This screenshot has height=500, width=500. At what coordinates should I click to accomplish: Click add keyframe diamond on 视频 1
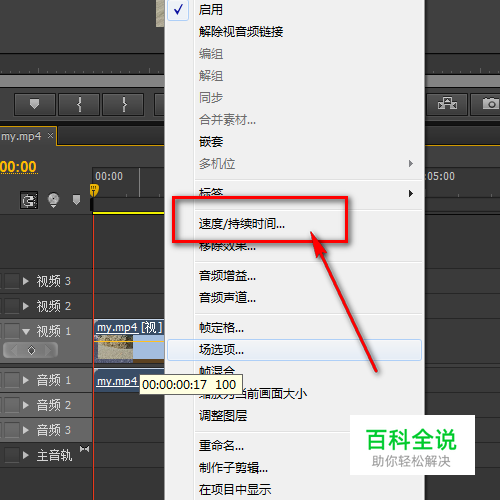pyautogui.click(x=31, y=350)
